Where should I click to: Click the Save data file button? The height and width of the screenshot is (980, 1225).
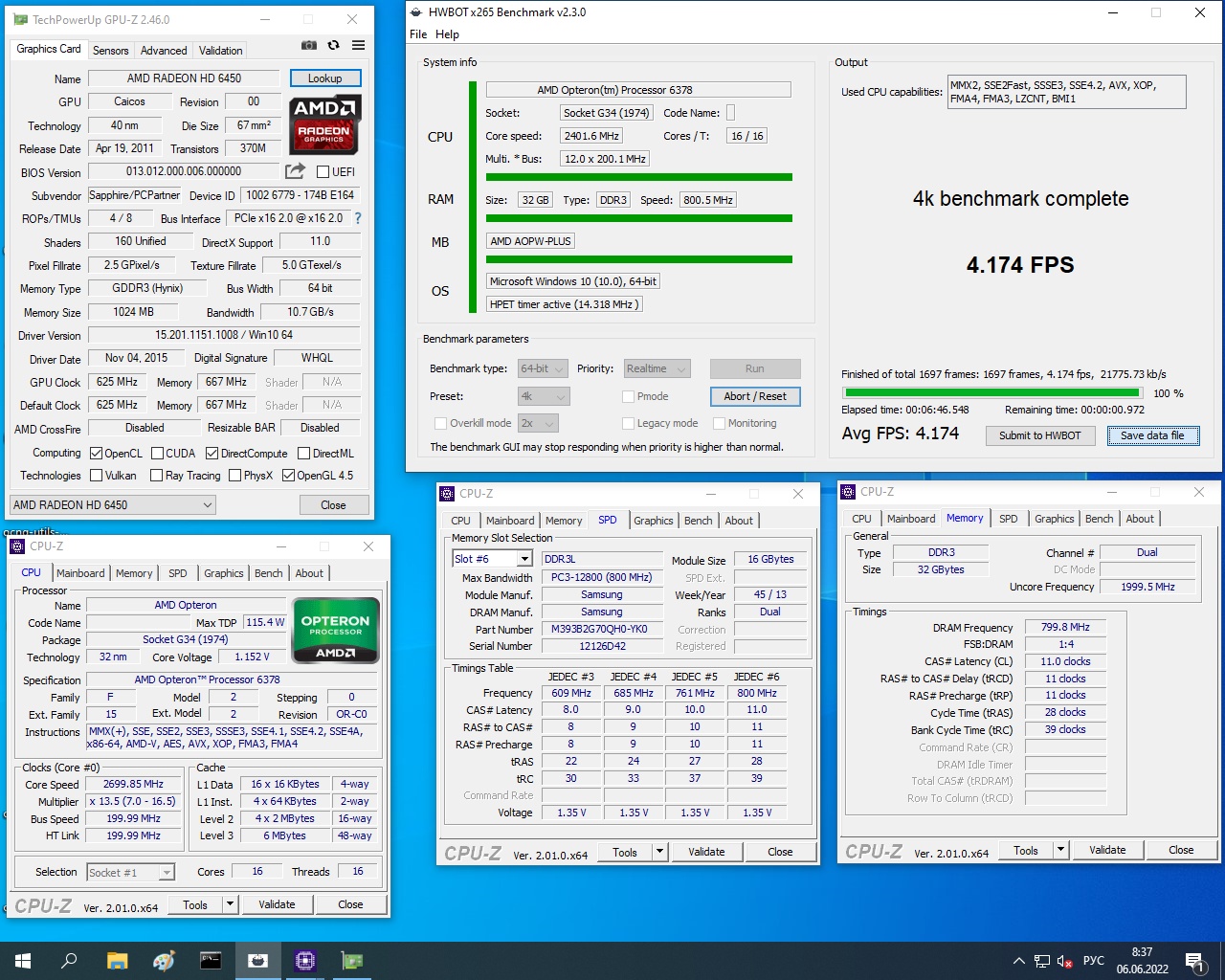[1152, 435]
